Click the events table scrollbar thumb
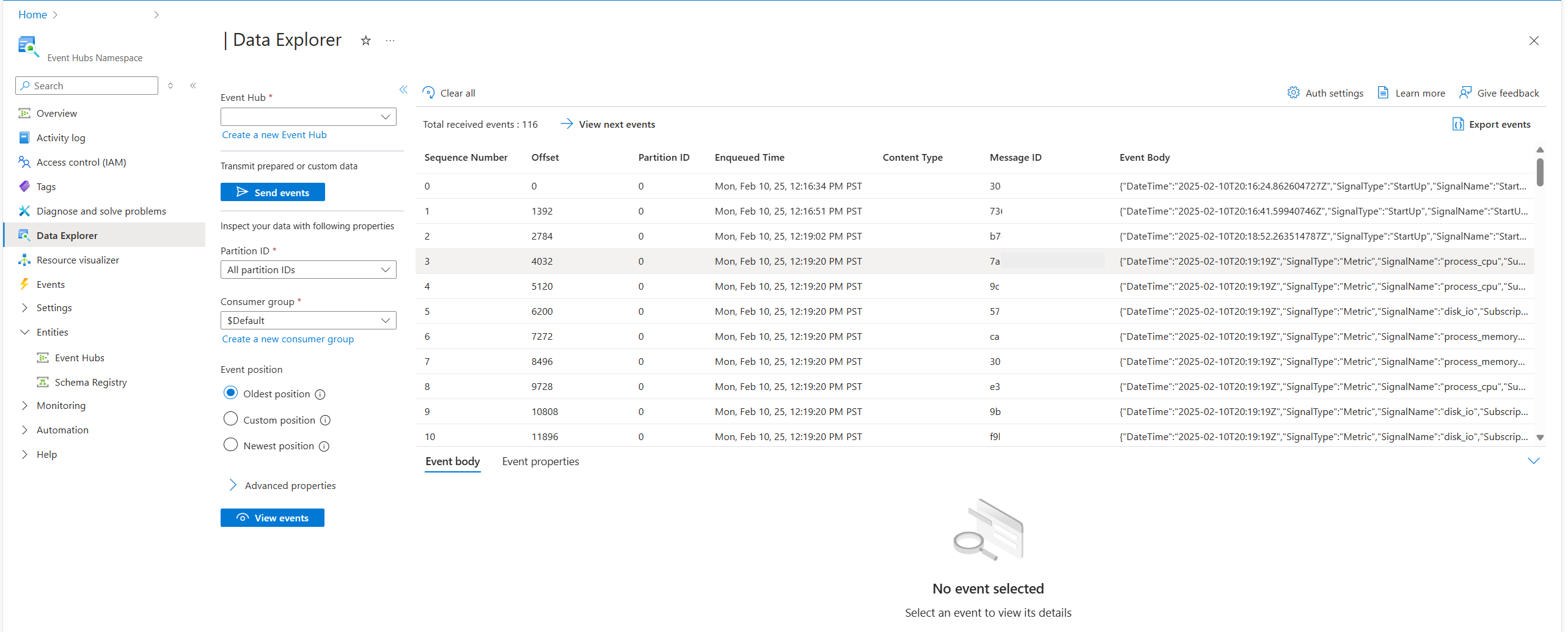Image resolution: width=1568 pixels, height=632 pixels. (x=1540, y=172)
